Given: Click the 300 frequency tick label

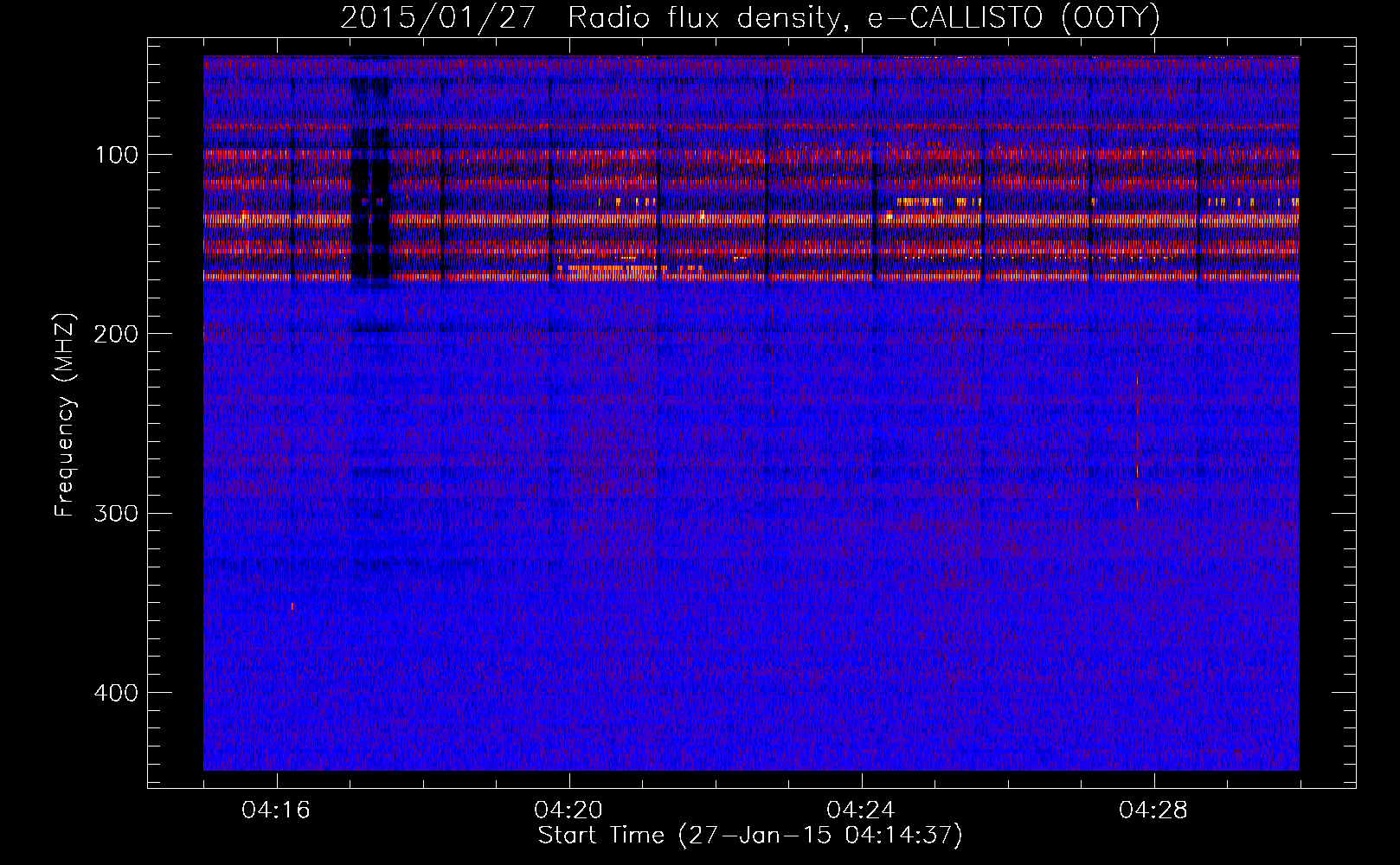Looking at the screenshot, I should tap(116, 513).
